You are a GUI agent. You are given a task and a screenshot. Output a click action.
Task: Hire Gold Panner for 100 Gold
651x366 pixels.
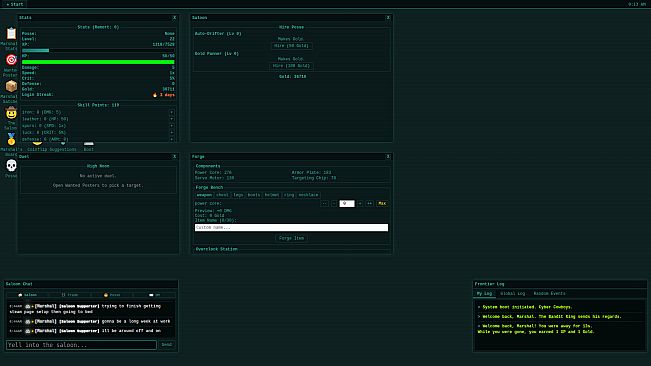(291, 66)
